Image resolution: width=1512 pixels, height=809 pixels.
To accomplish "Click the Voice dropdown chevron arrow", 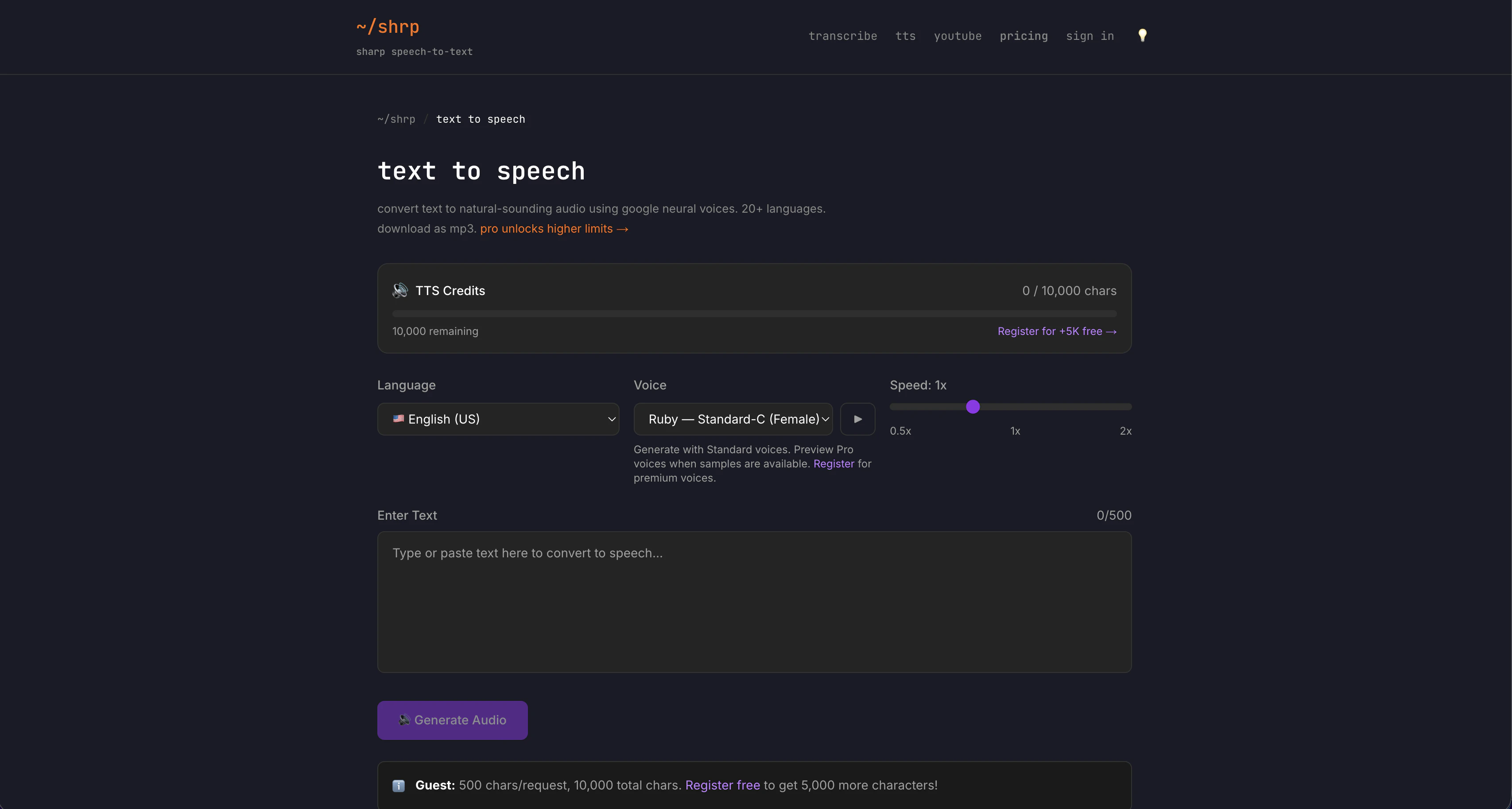I will pos(825,419).
